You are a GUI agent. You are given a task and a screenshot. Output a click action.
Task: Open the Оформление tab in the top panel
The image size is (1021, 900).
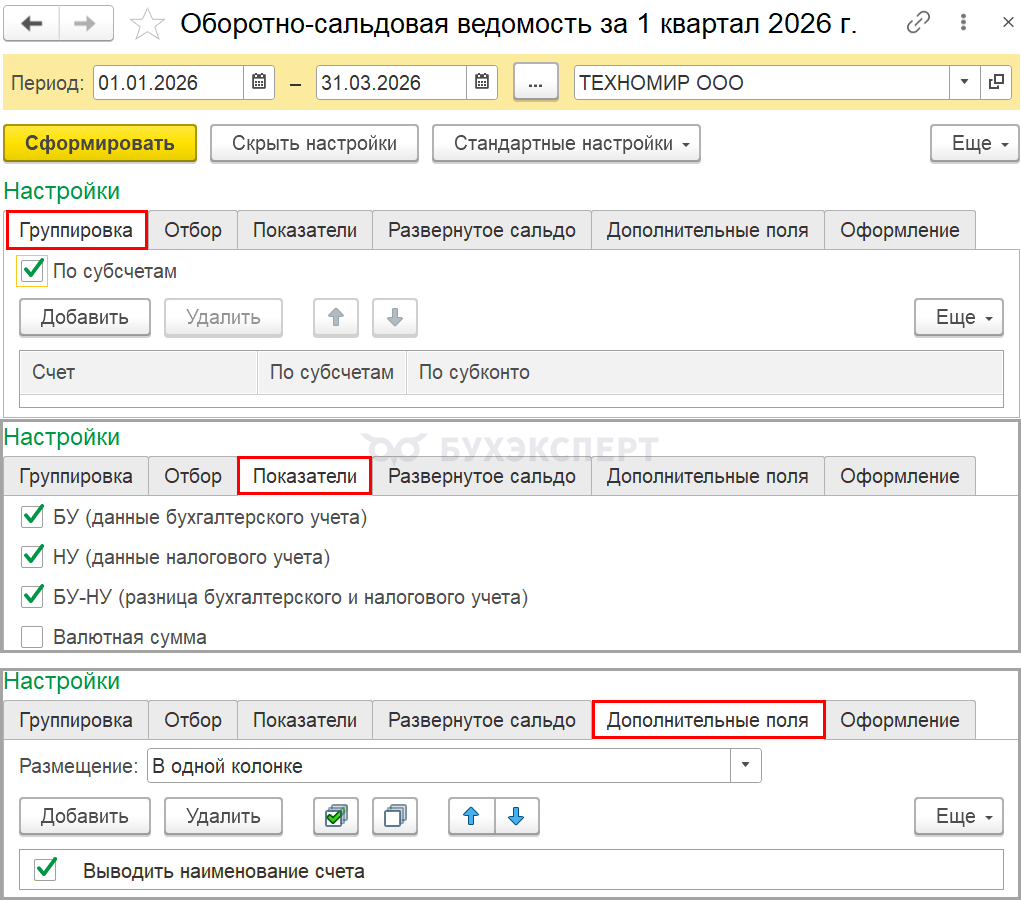[x=899, y=230]
